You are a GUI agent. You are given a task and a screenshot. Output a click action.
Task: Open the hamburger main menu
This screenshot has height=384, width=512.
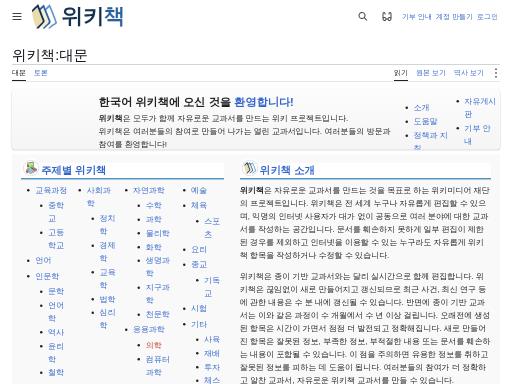coord(17,16)
